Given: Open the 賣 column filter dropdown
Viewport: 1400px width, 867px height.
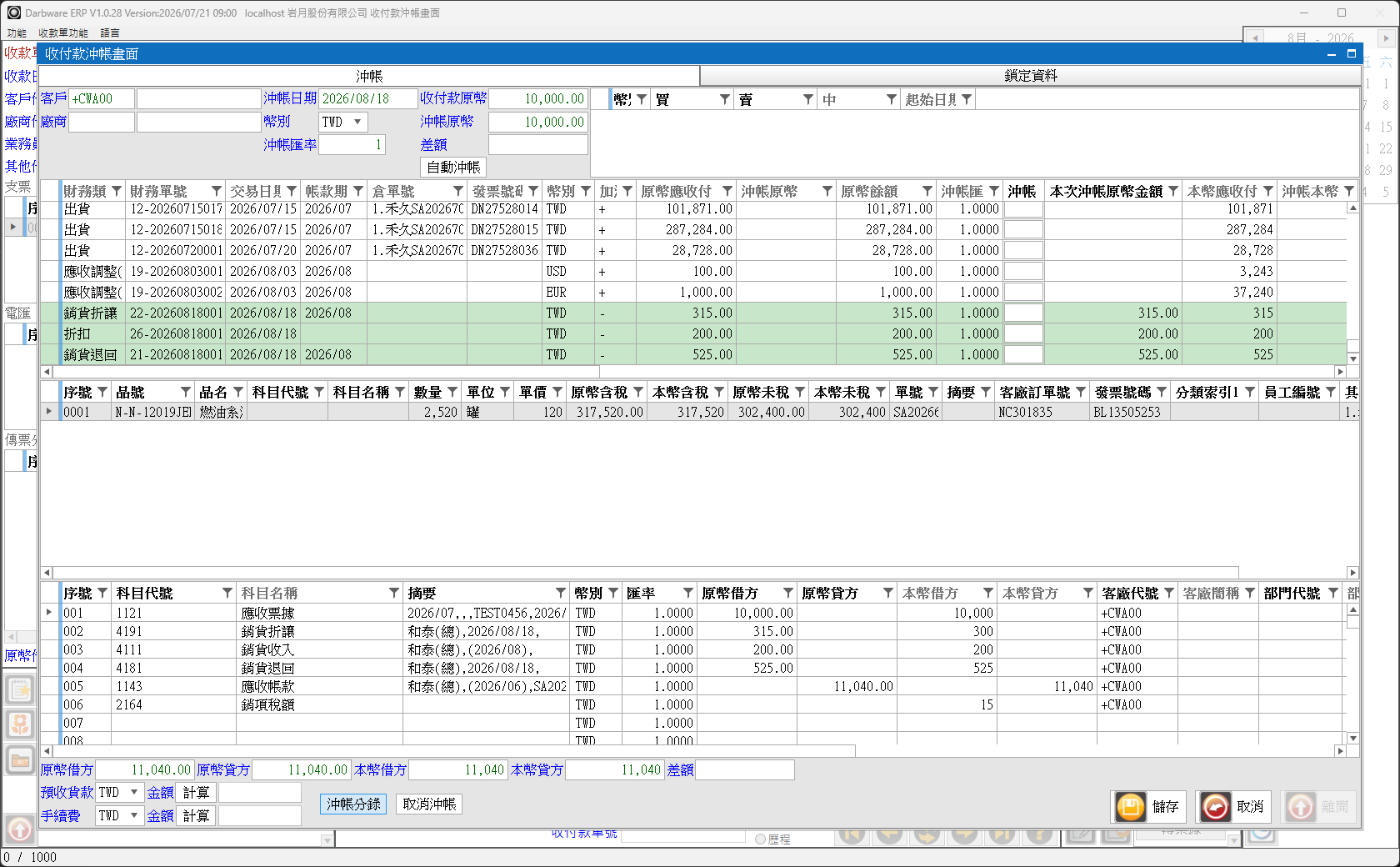Looking at the screenshot, I should 808,99.
